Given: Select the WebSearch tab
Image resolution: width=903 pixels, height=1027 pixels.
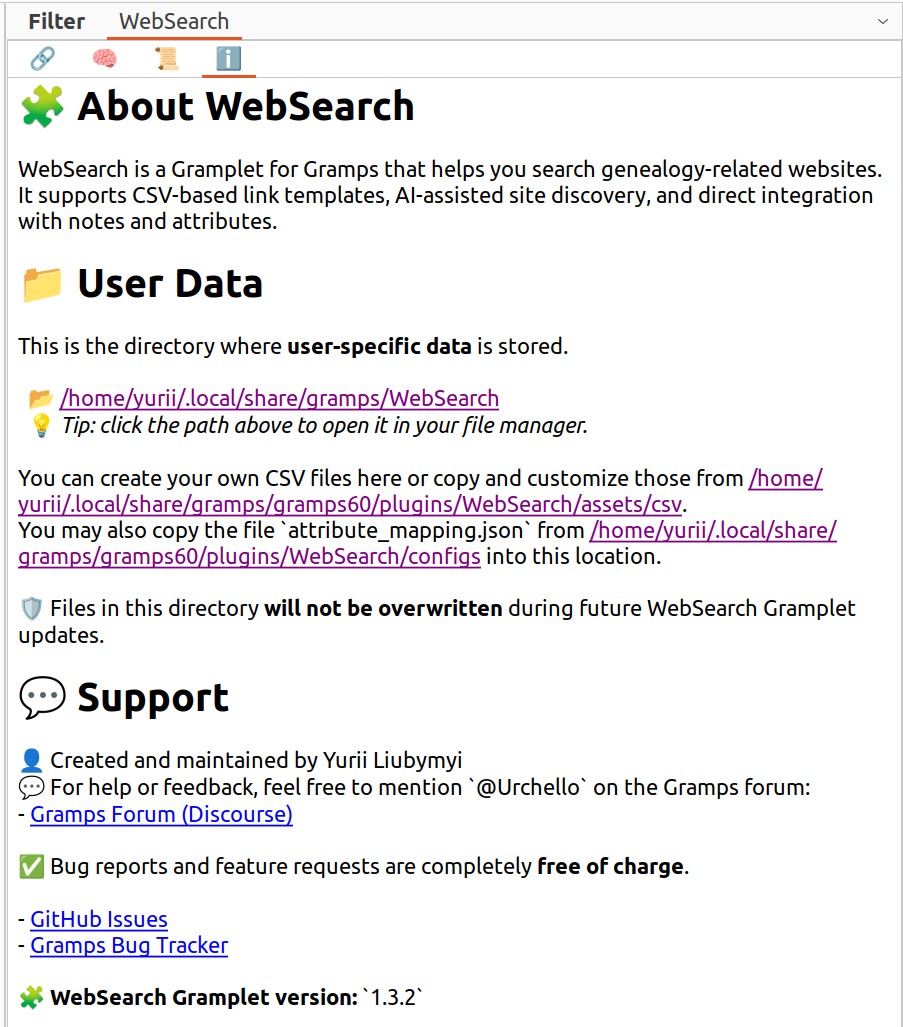Looking at the screenshot, I should click(x=174, y=21).
